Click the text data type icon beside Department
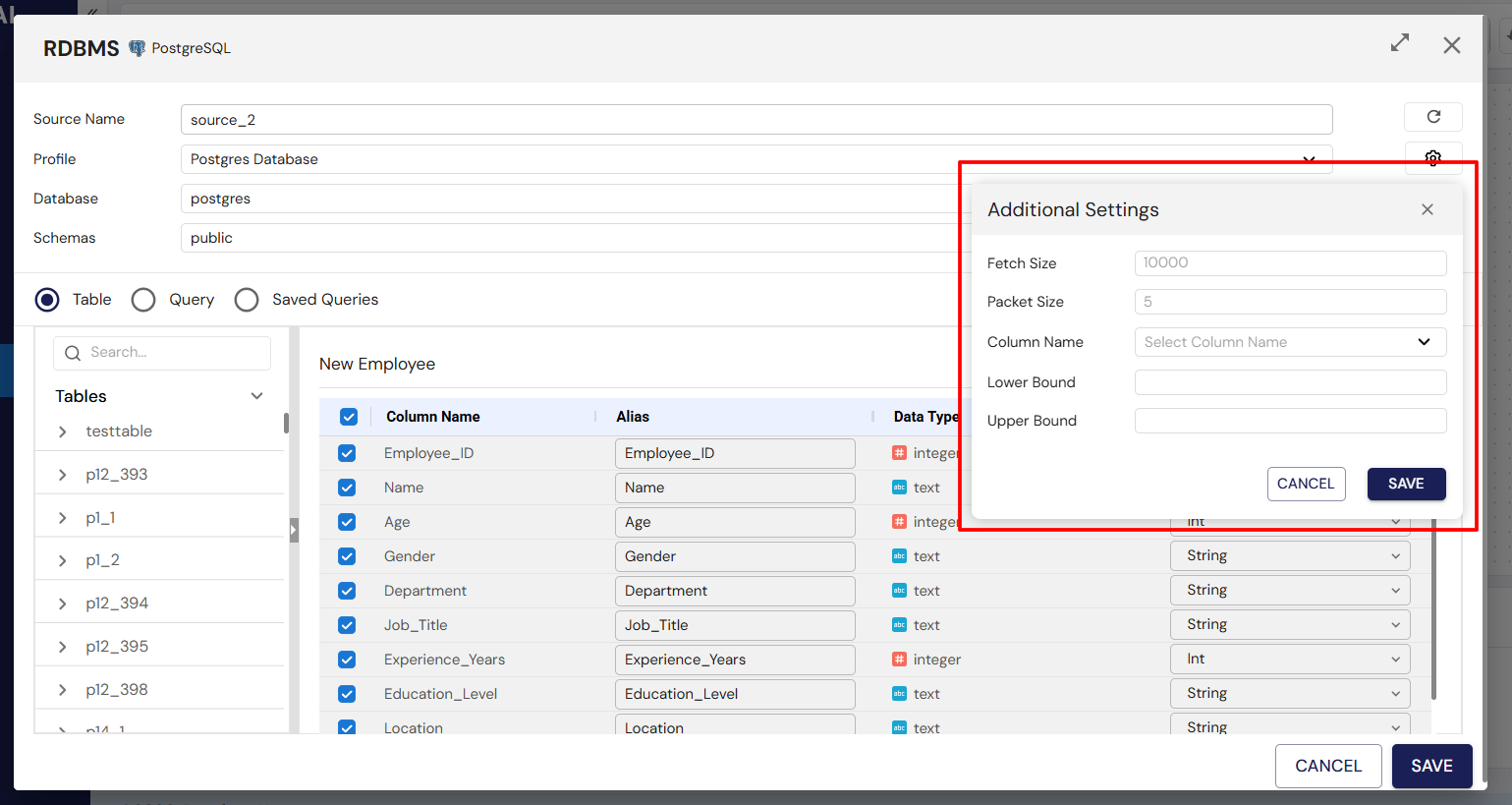1512x805 pixels. [899, 590]
